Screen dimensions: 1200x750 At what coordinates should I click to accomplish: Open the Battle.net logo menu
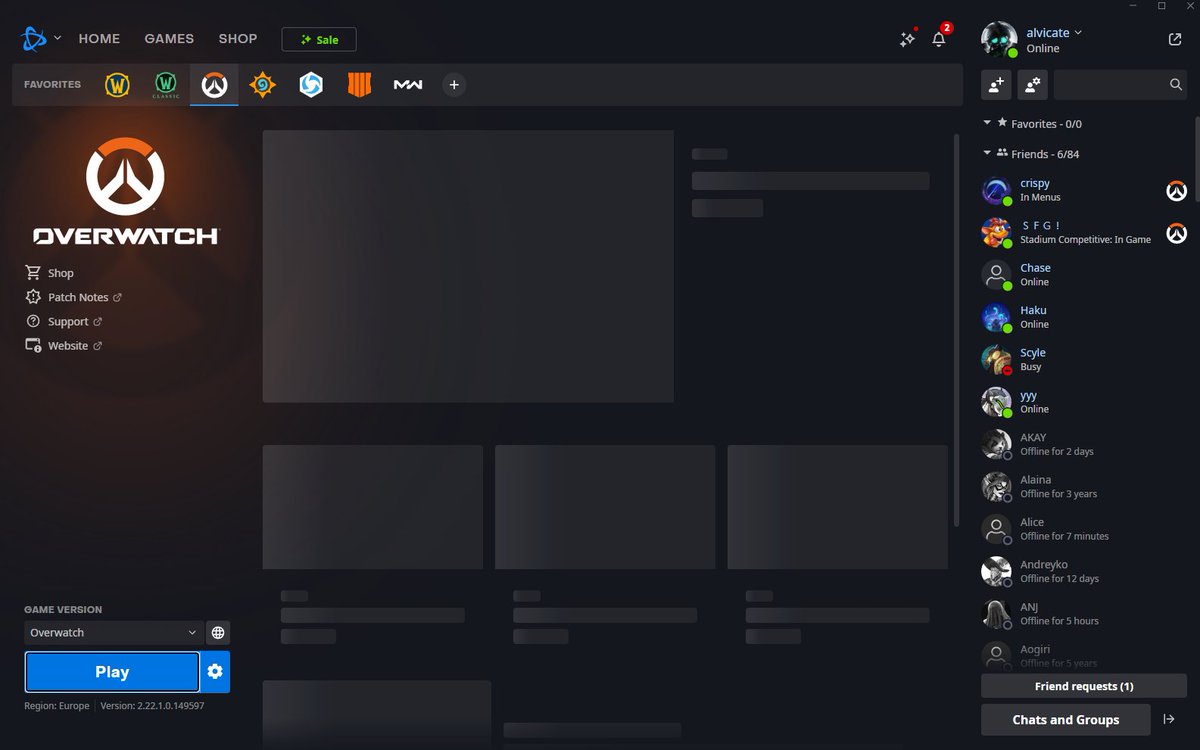(33, 39)
